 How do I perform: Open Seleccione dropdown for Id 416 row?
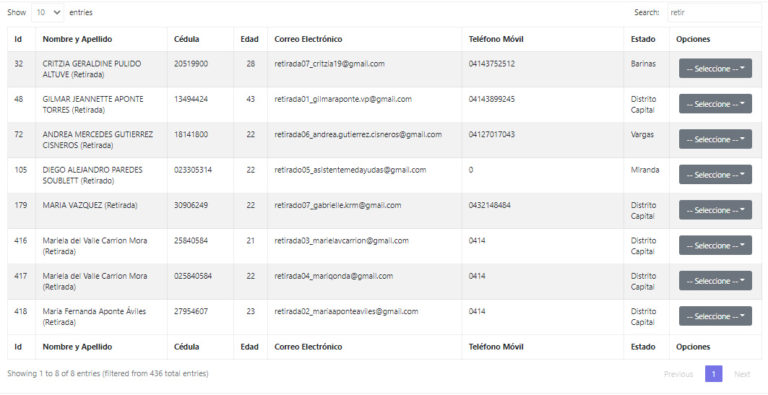pos(715,245)
